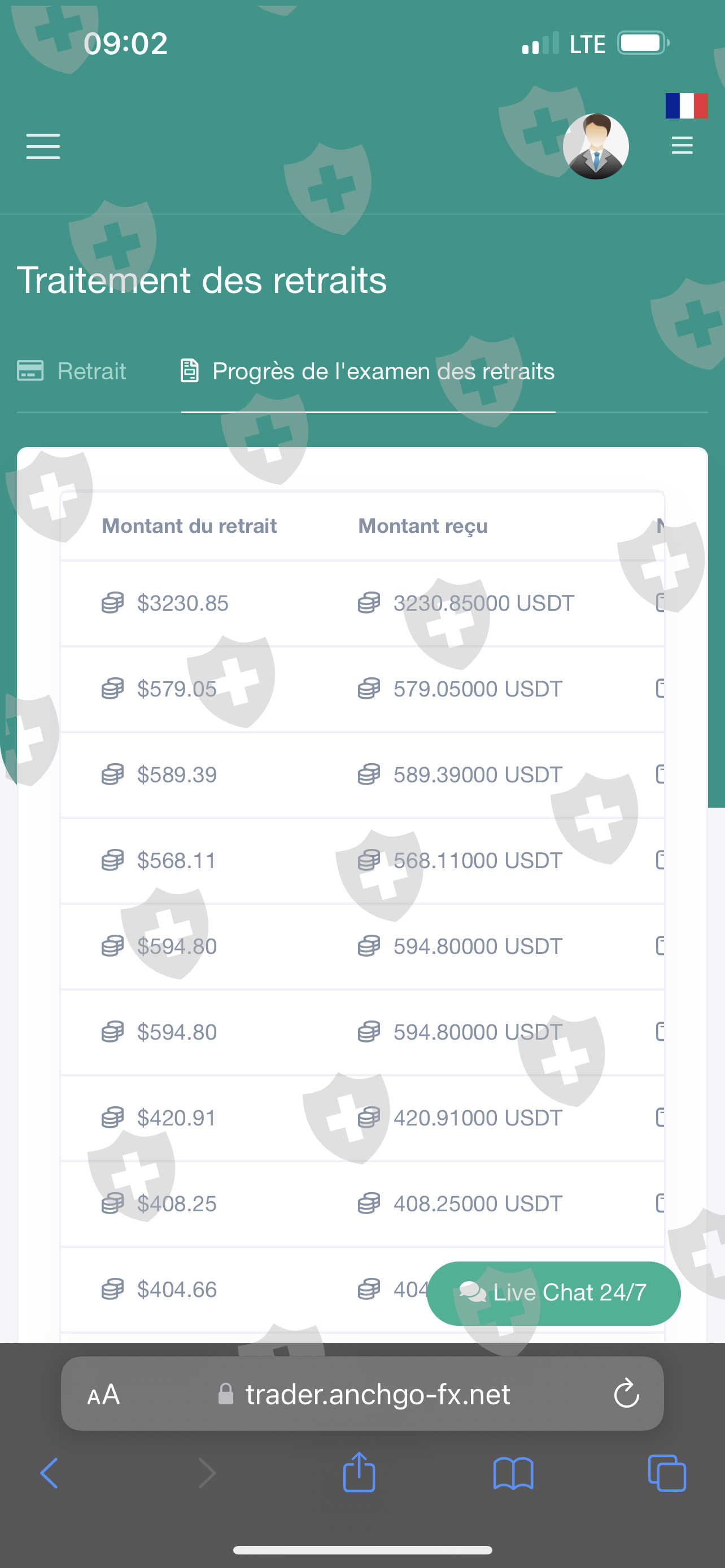
Task: Click the Montant reçu column header
Action: (x=423, y=526)
